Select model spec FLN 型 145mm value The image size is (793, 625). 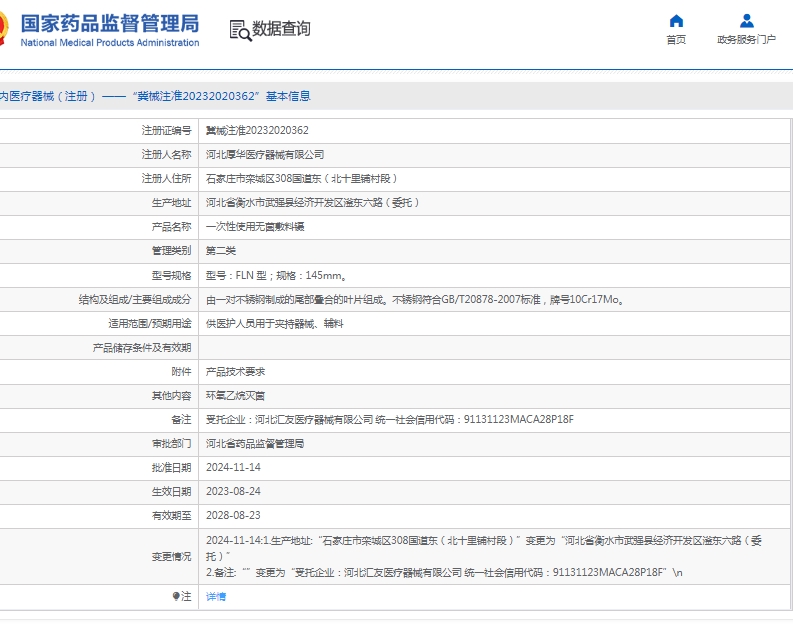click(276, 276)
